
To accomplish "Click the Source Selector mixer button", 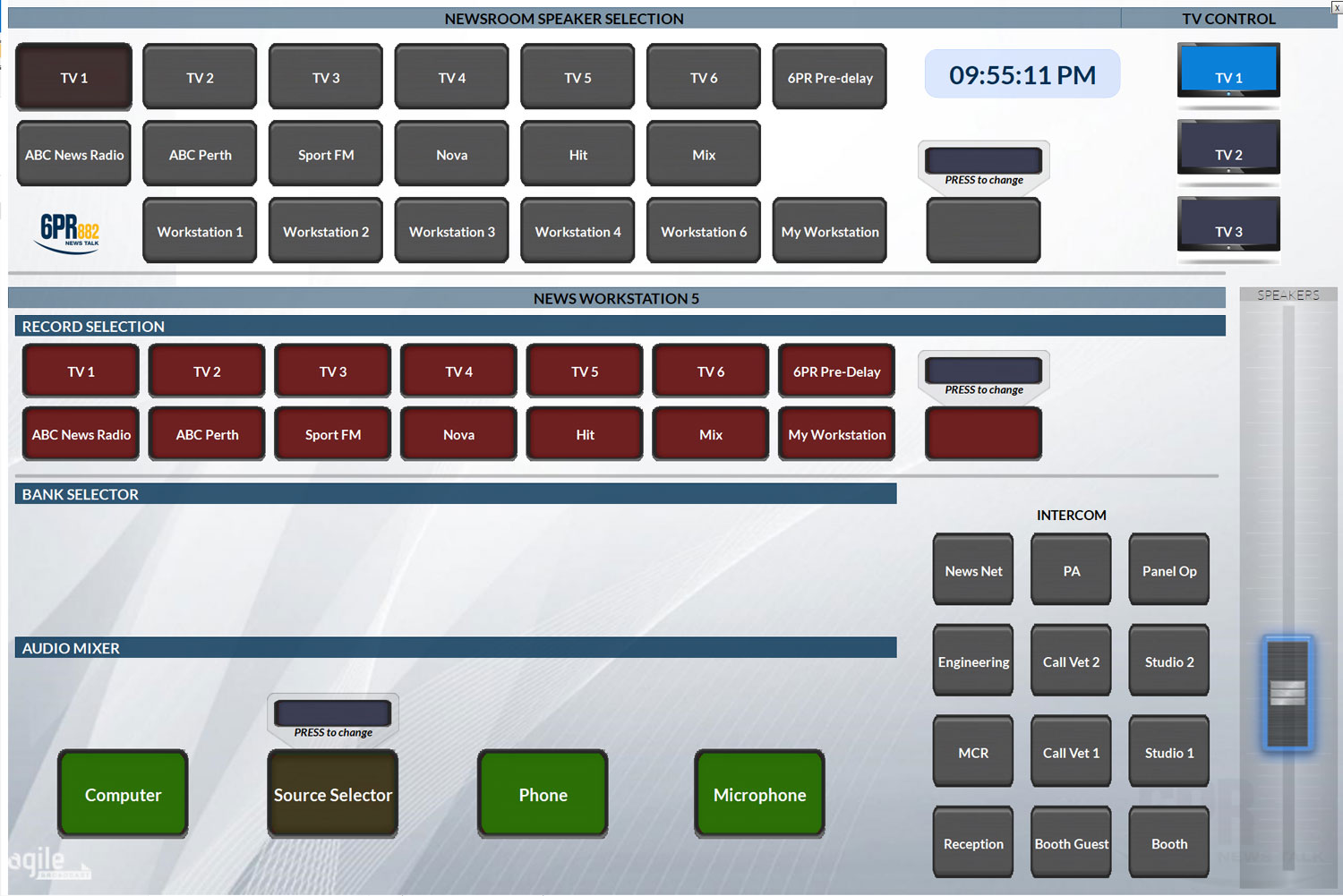I will tap(333, 794).
